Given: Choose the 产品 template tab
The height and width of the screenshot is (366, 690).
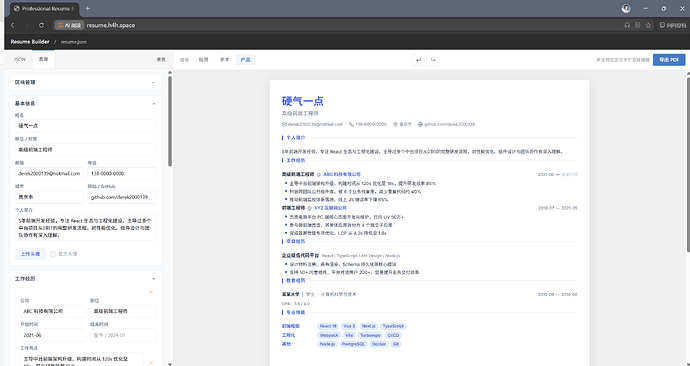Looking at the screenshot, I should point(246,60).
